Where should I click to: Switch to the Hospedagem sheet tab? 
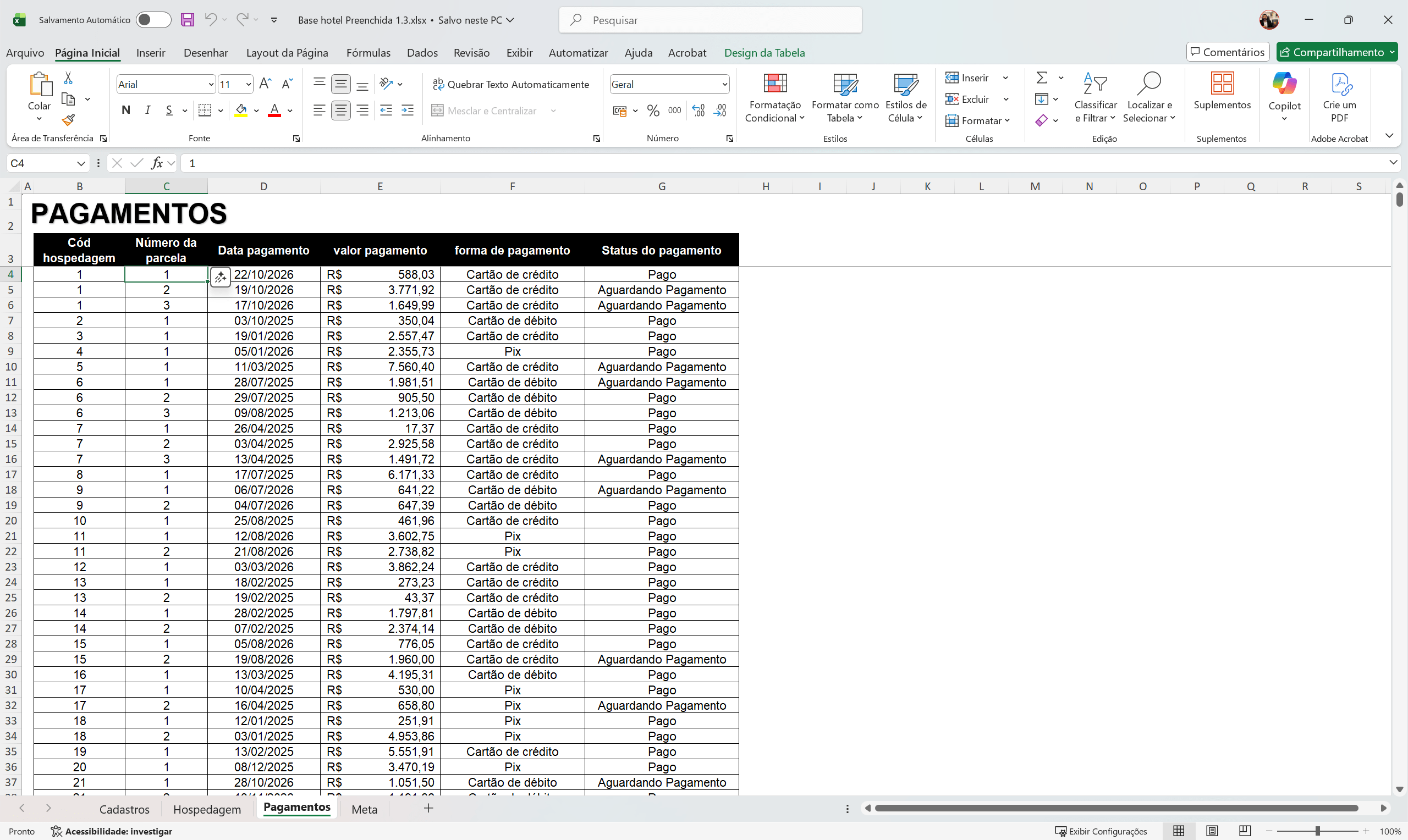click(x=207, y=809)
